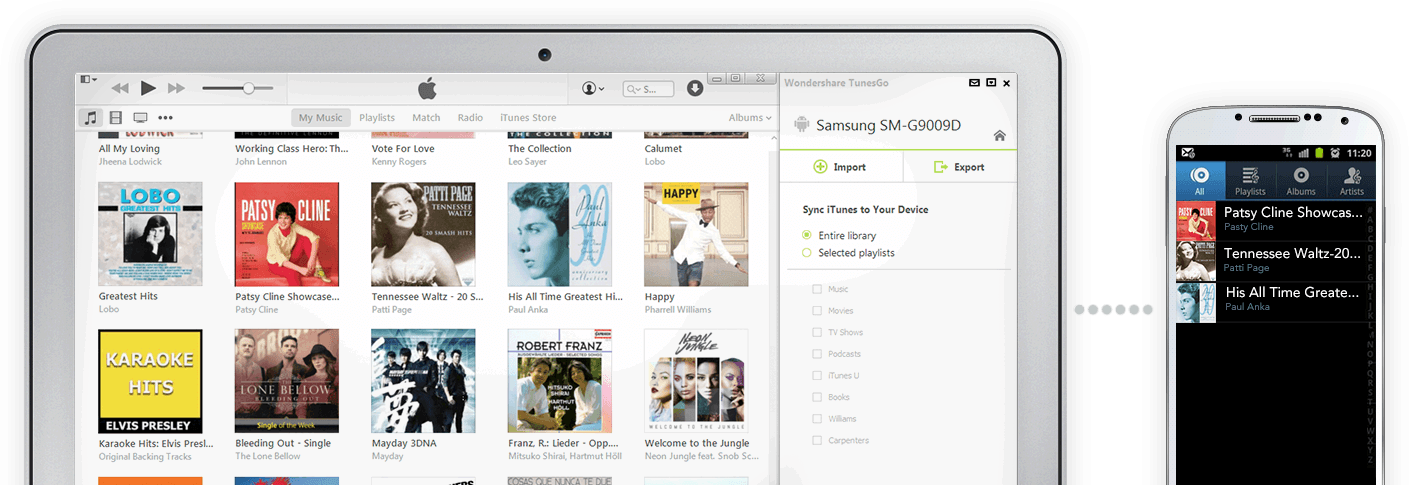This screenshot has height=485, width=1409.
Task: Open the iTunes Store tab
Action: coord(528,118)
